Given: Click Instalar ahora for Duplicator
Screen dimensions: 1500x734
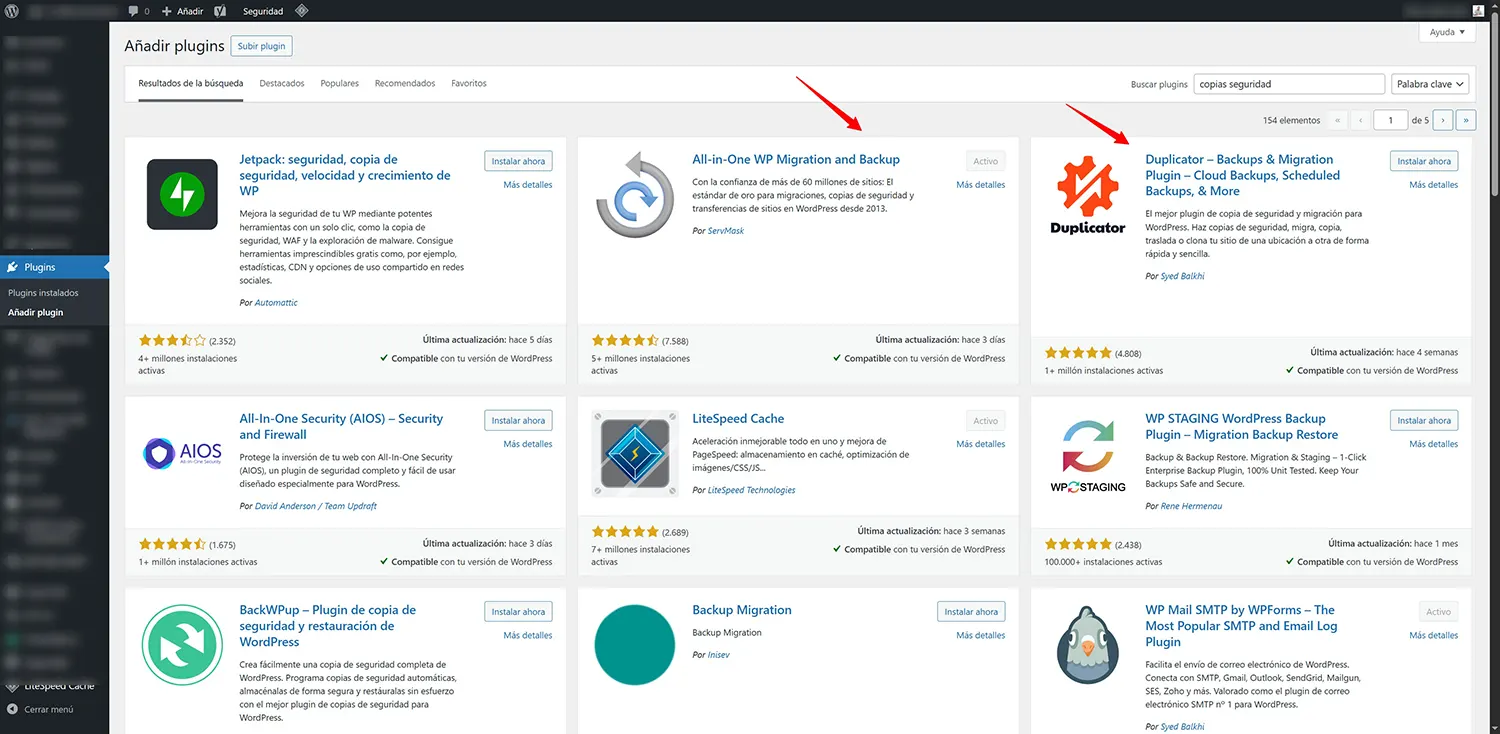Looking at the screenshot, I should click(1423, 161).
